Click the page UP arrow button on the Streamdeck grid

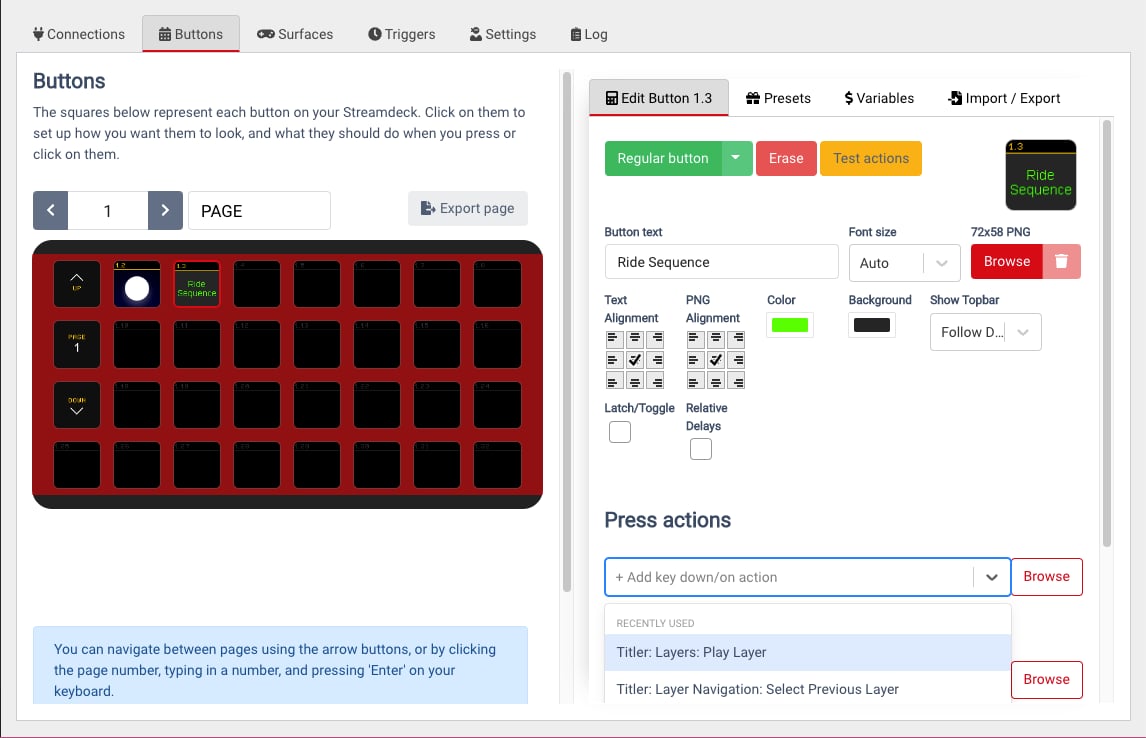point(77,284)
